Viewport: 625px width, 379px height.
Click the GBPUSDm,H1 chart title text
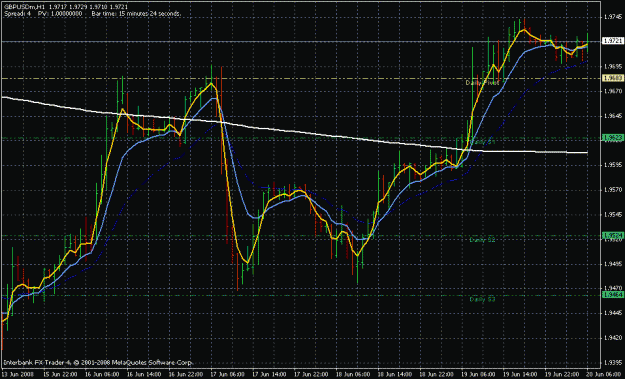tap(24, 7)
